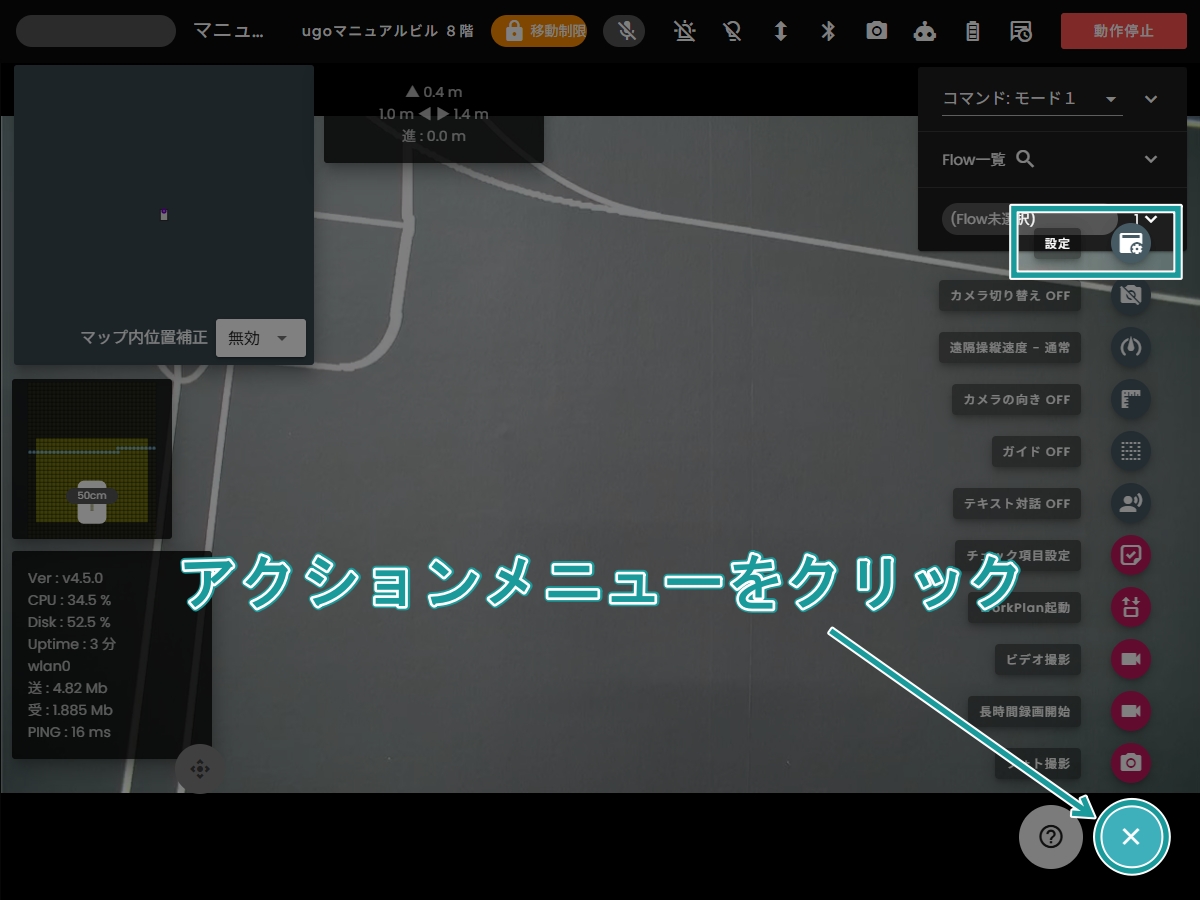This screenshot has height=900, width=1200.
Task: Start video capture with ビデオ撮影 icon
Action: tap(1131, 659)
